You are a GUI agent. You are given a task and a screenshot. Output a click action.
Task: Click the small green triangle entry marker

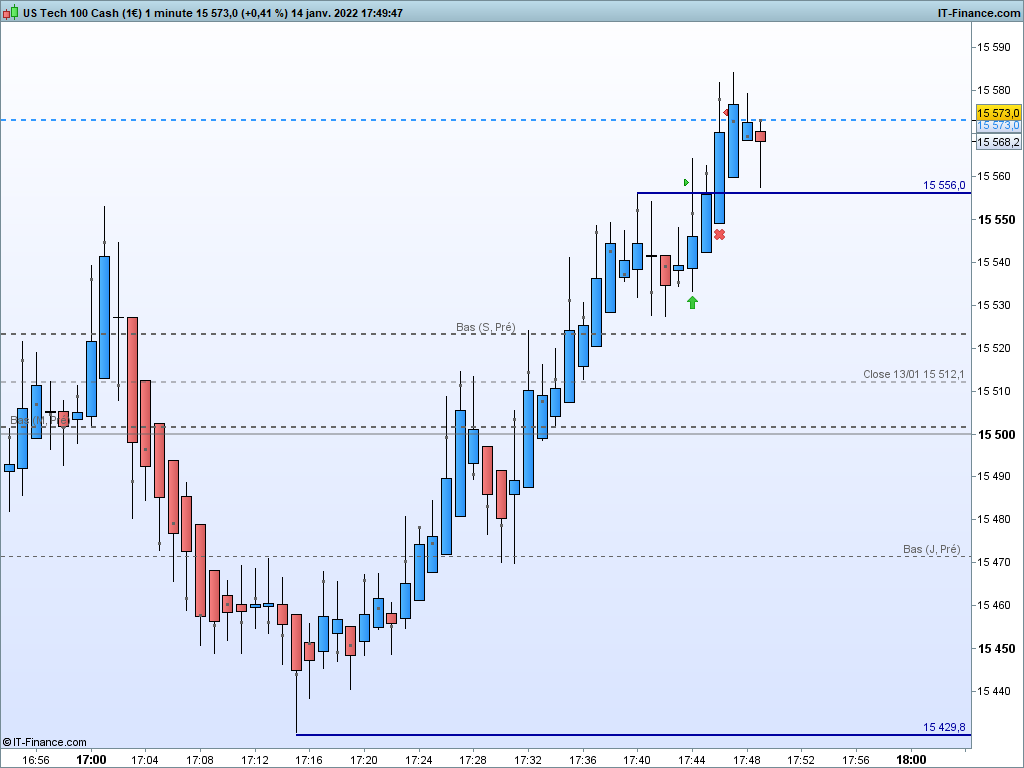[686, 182]
